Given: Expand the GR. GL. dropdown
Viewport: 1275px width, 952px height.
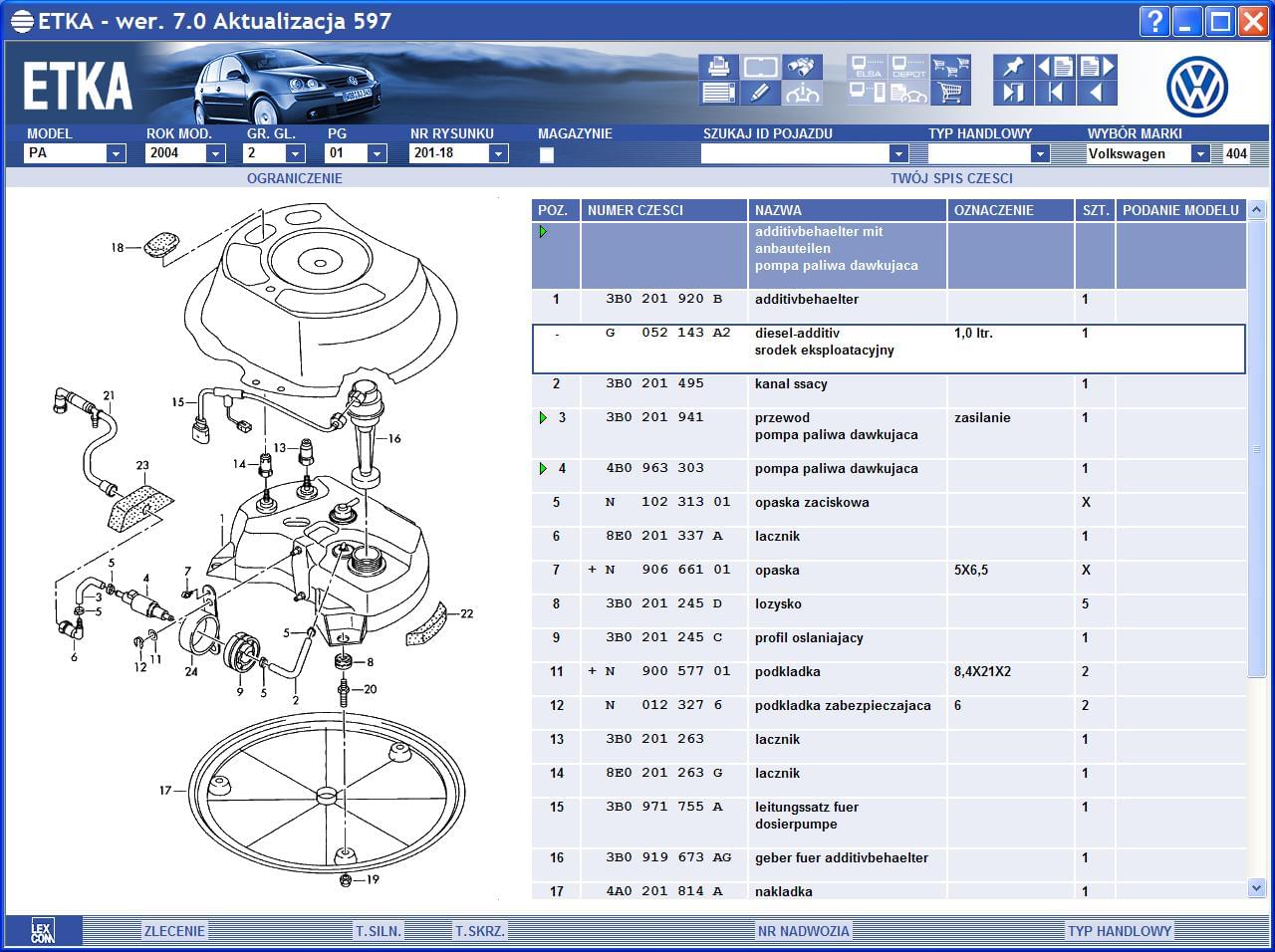Looking at the screenshot, I should tap(295, 153).
